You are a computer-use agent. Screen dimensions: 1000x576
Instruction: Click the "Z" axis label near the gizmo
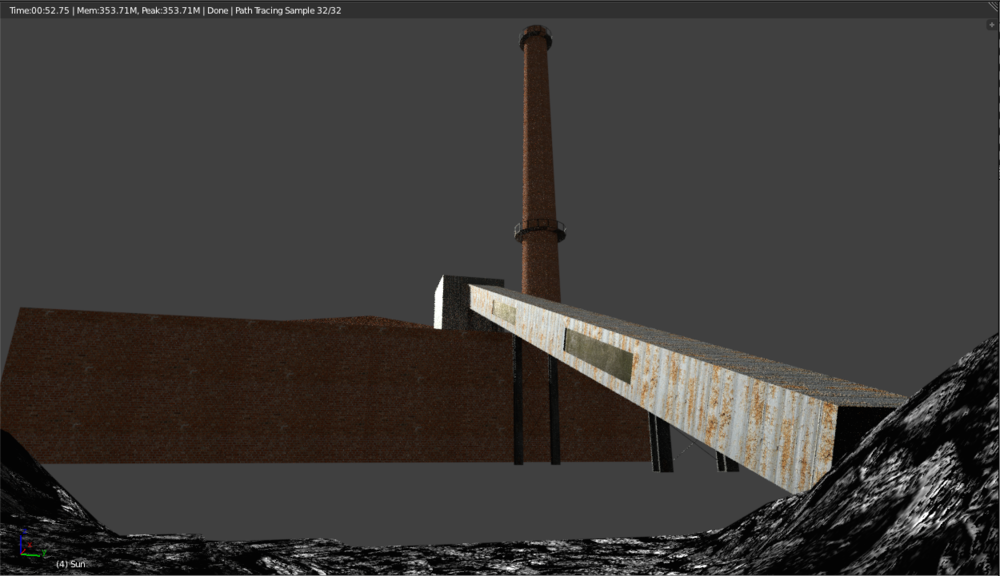(25, 531)
